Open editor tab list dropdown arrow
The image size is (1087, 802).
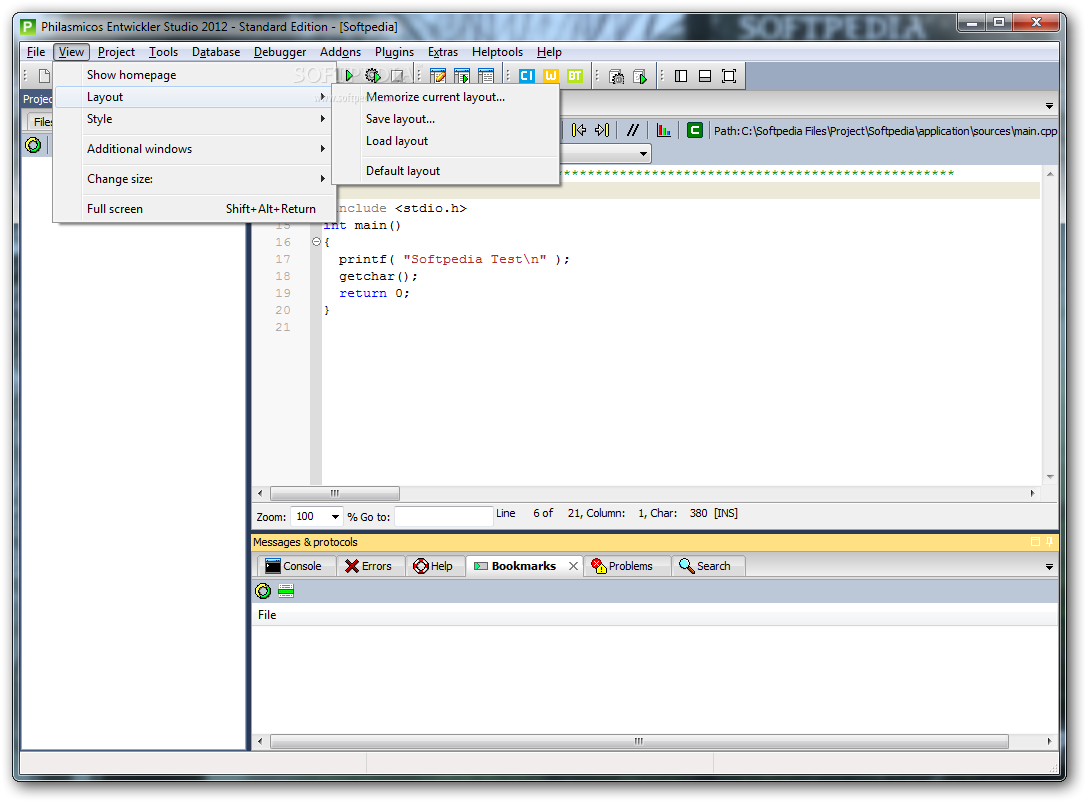[1049, 106]
